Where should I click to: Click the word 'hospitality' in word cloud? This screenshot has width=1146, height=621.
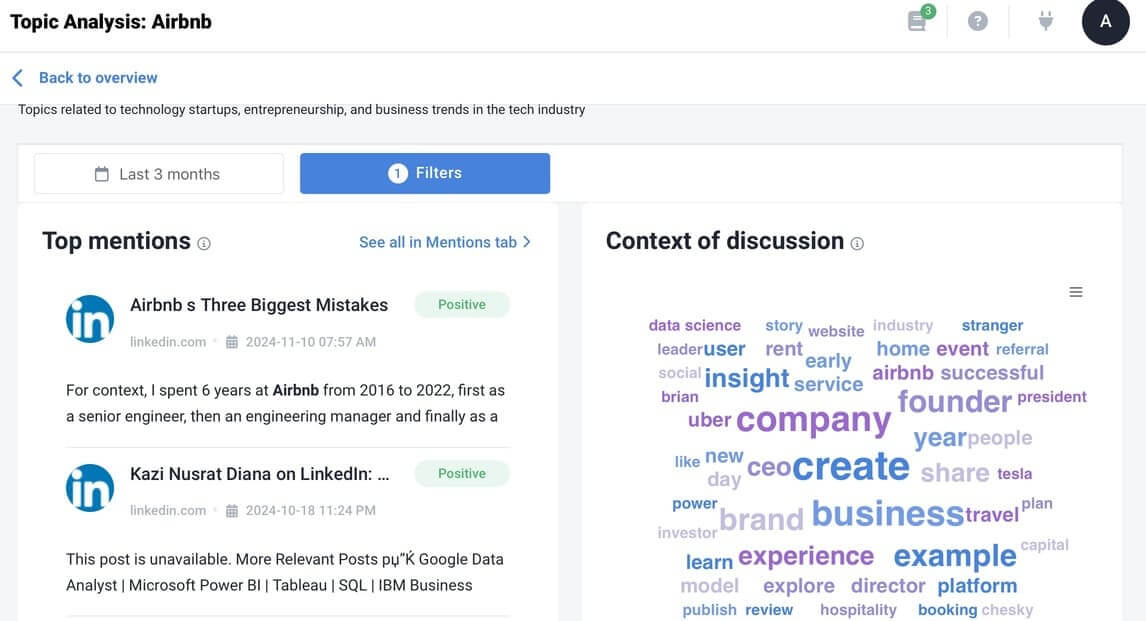[x=857, y=609]
